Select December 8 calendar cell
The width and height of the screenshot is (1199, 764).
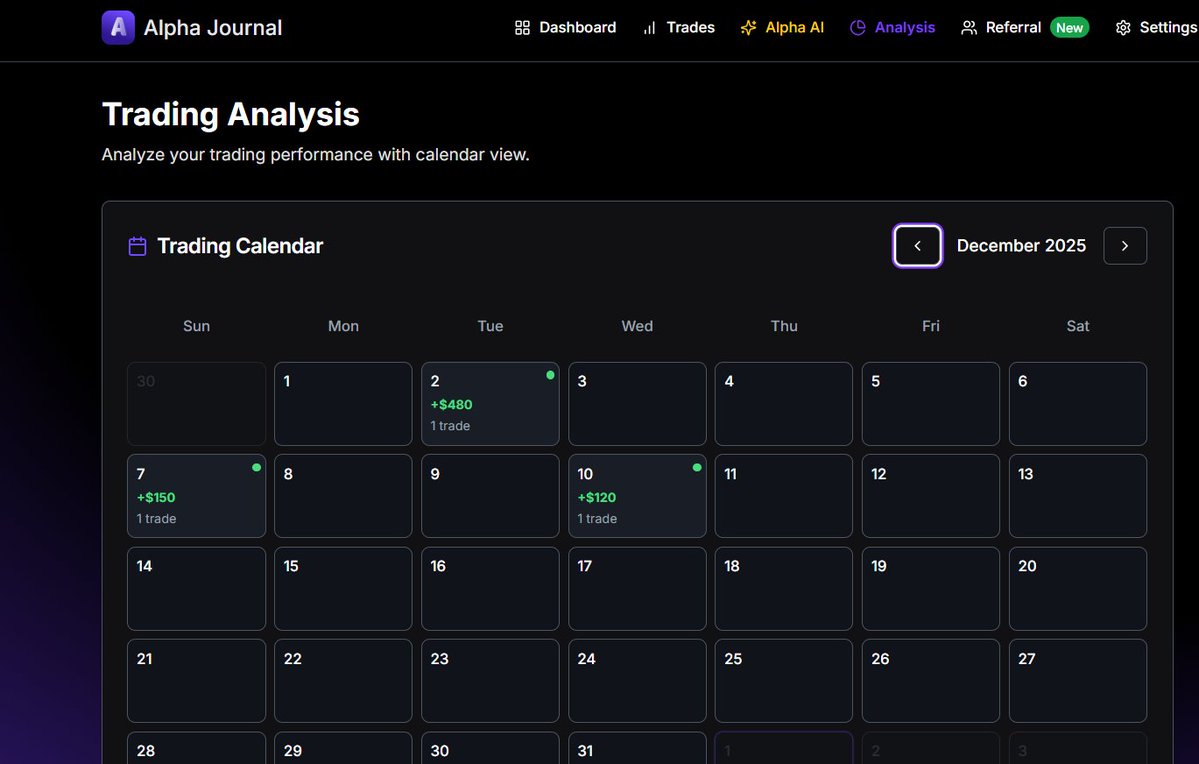pyautogui.click(x=343, y=496)
